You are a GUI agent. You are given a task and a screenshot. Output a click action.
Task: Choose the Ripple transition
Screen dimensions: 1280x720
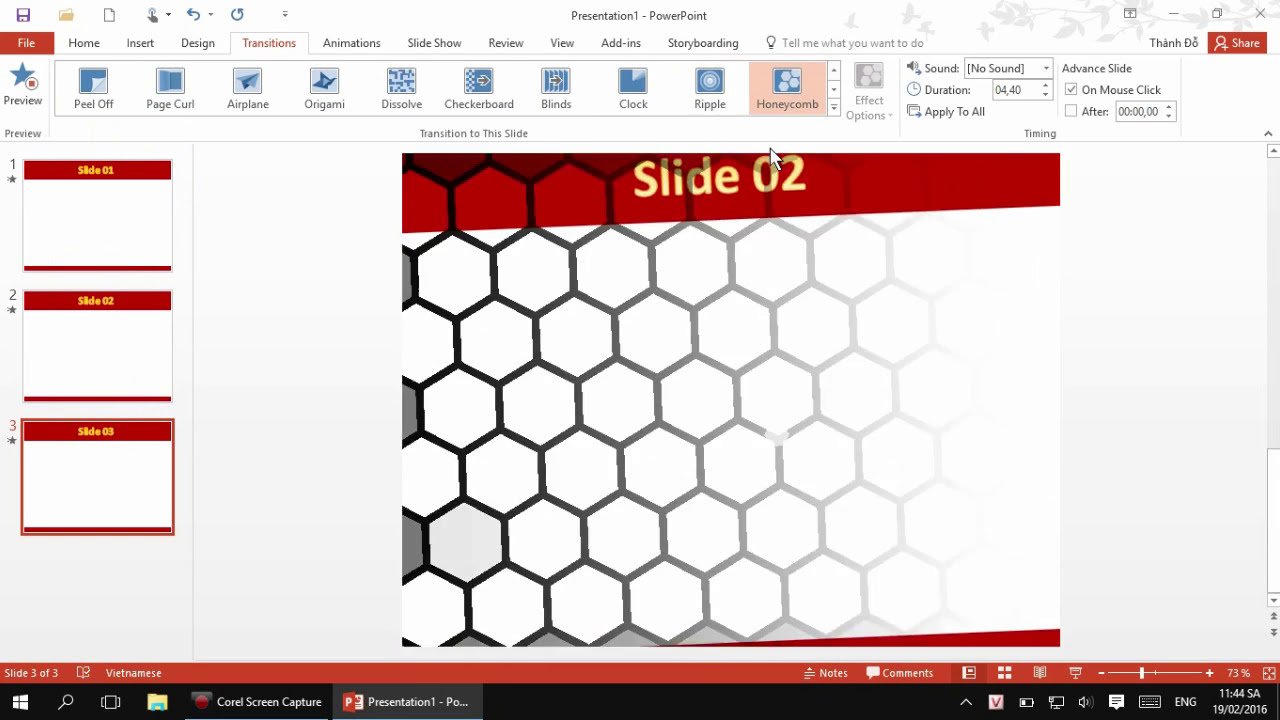tap(710, 88)
